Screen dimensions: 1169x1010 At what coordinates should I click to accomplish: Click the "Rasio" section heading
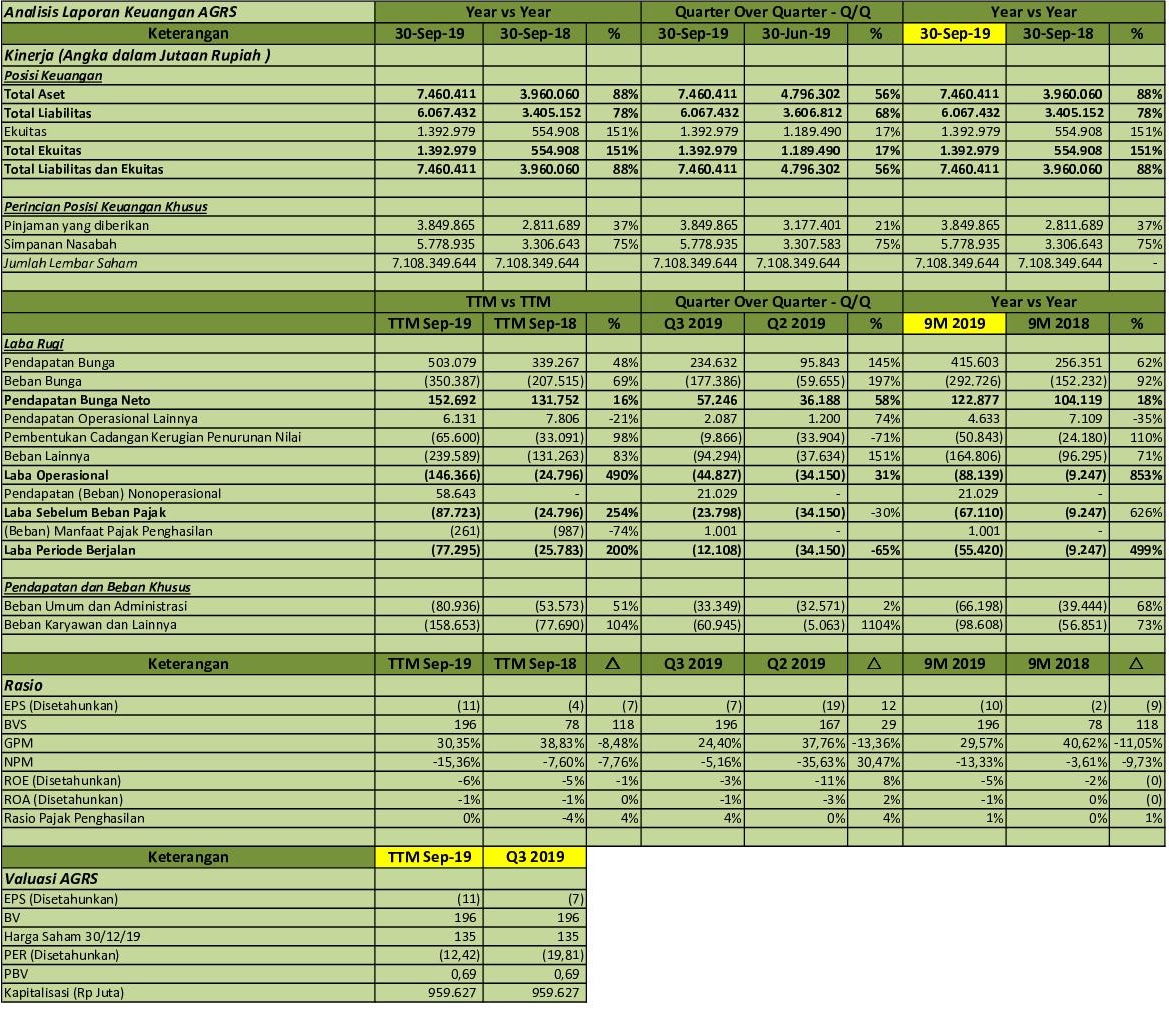(x=23, y=686)
